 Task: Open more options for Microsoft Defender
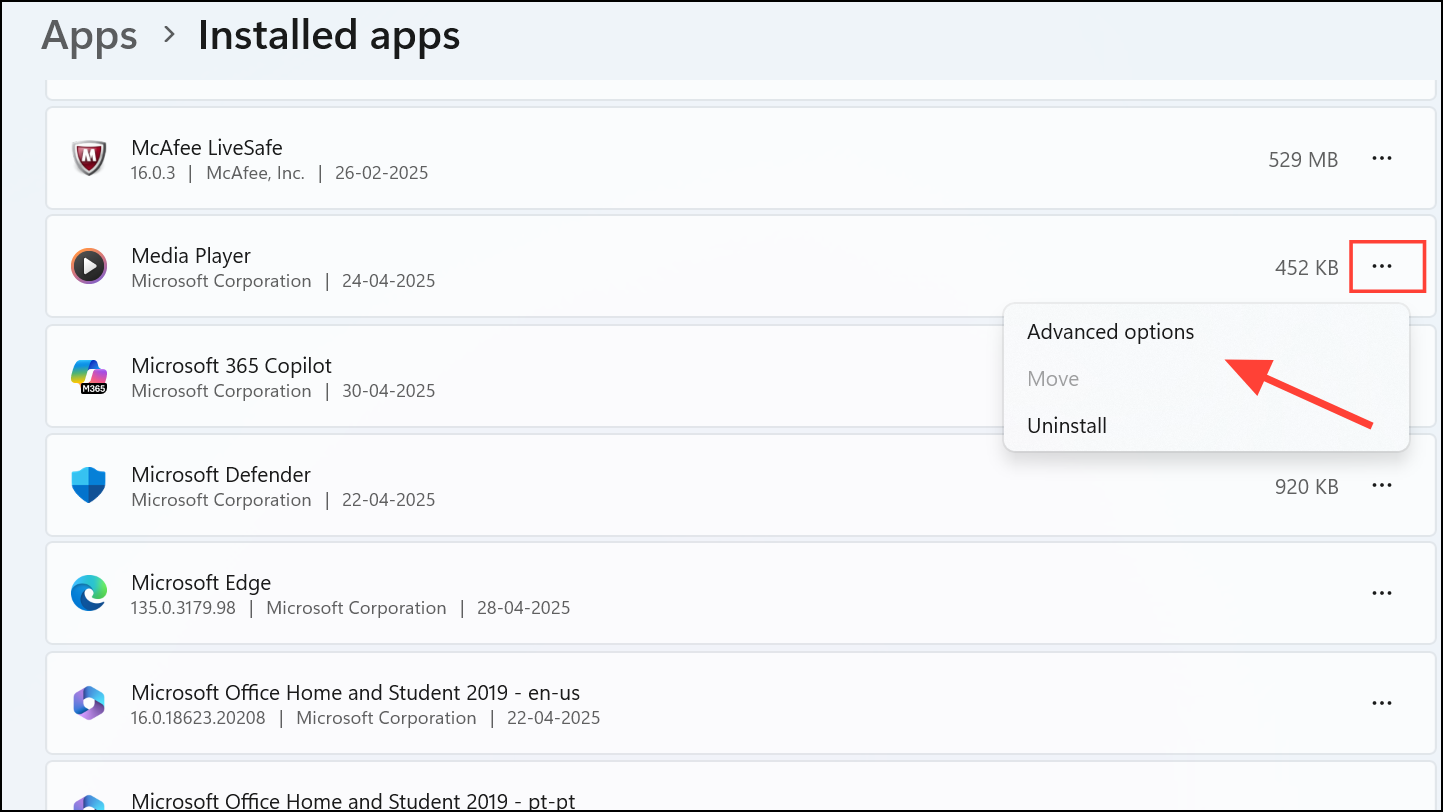(1381, 485)
